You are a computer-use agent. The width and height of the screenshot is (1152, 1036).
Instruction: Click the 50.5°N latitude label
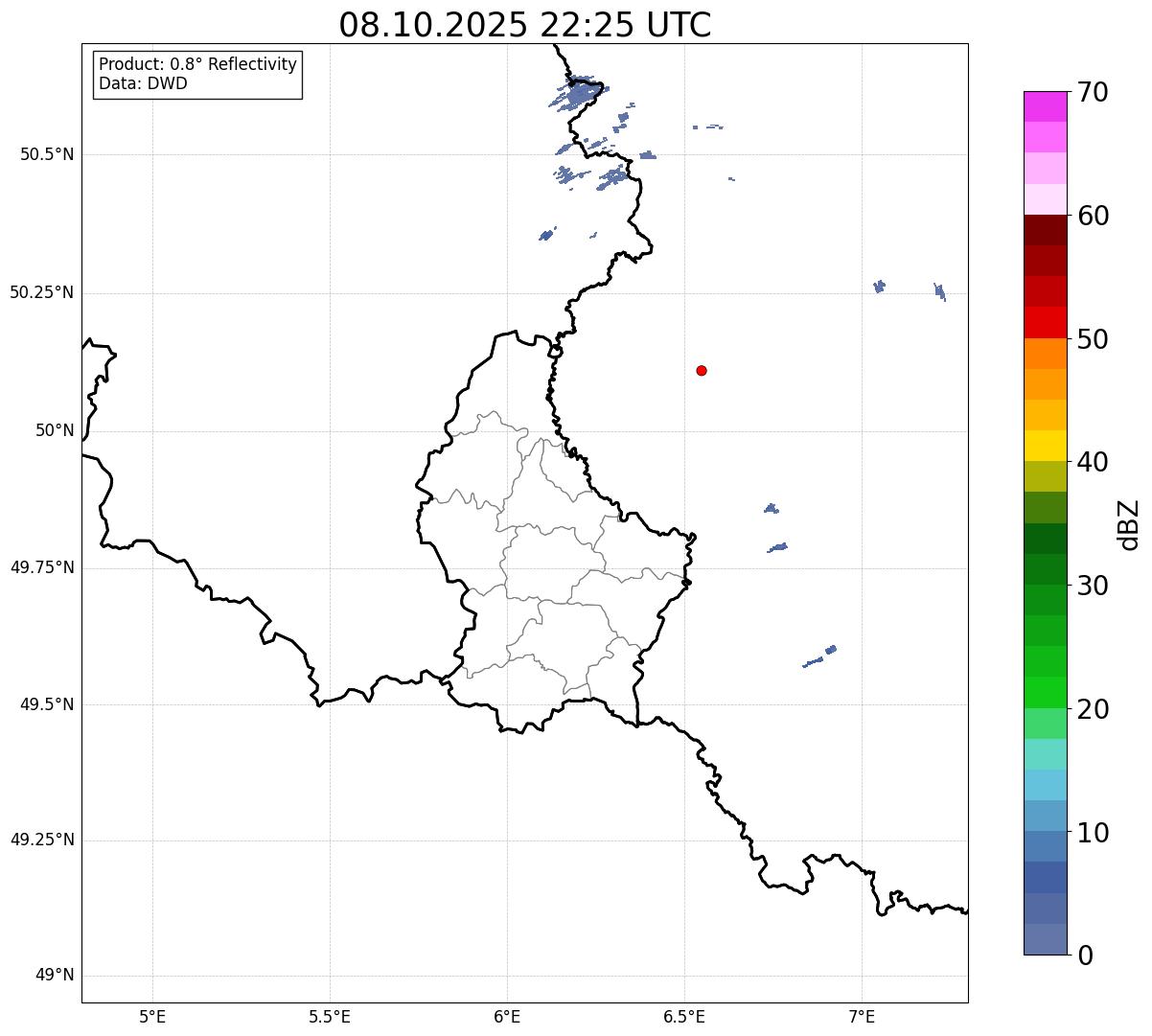click(47, 154)
